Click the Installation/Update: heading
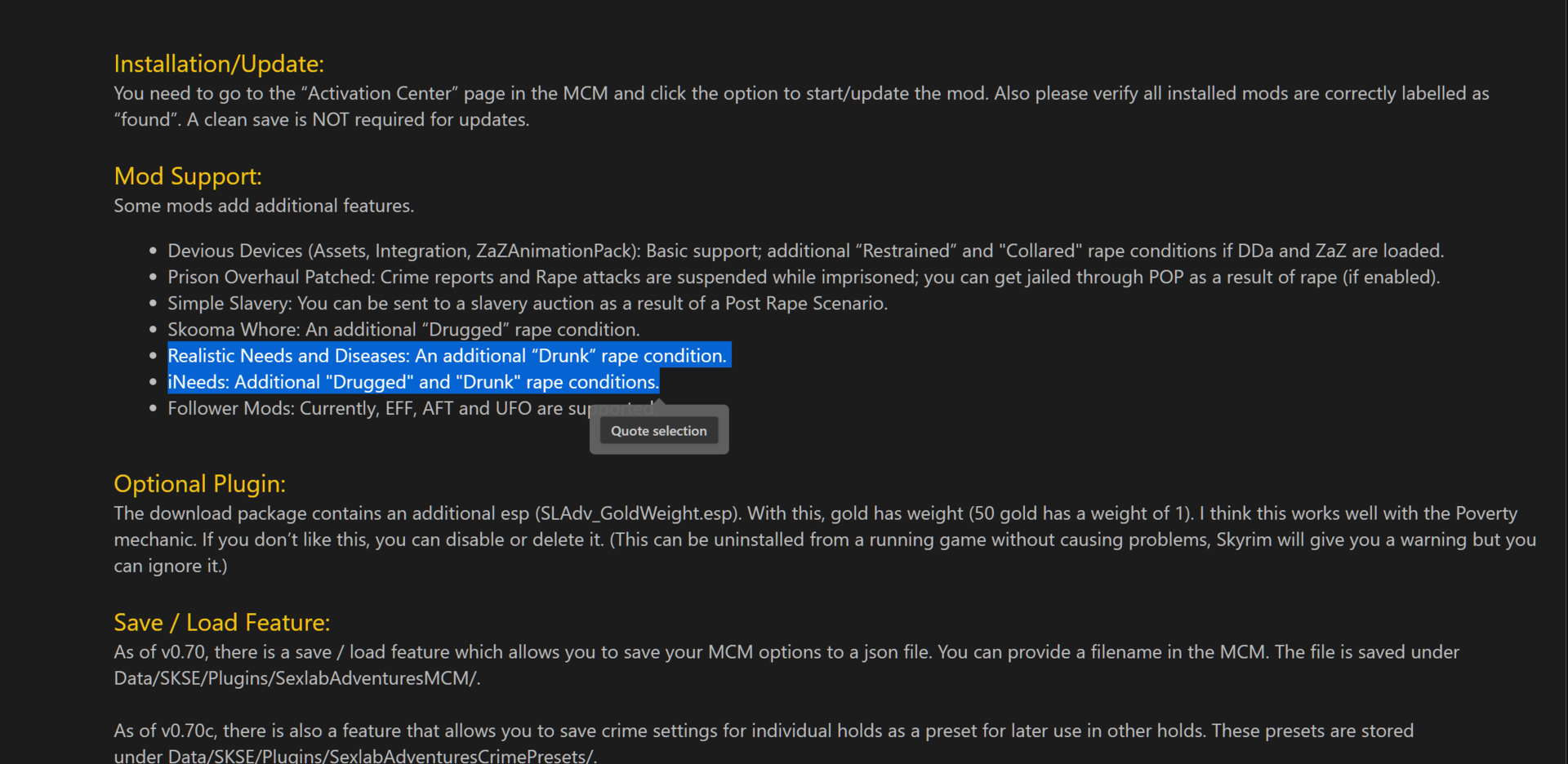 click(x=219, y=64)
